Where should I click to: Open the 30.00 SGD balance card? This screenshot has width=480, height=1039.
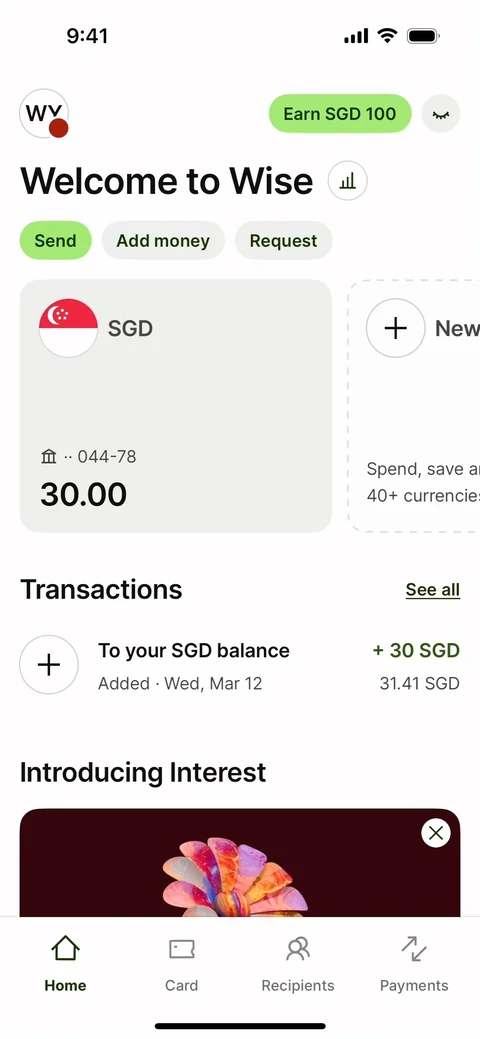click(176, 406)
